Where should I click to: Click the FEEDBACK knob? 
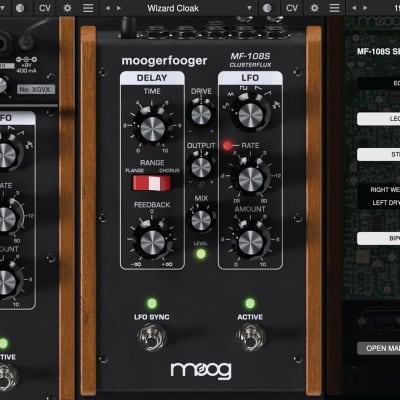coord(152,242)
